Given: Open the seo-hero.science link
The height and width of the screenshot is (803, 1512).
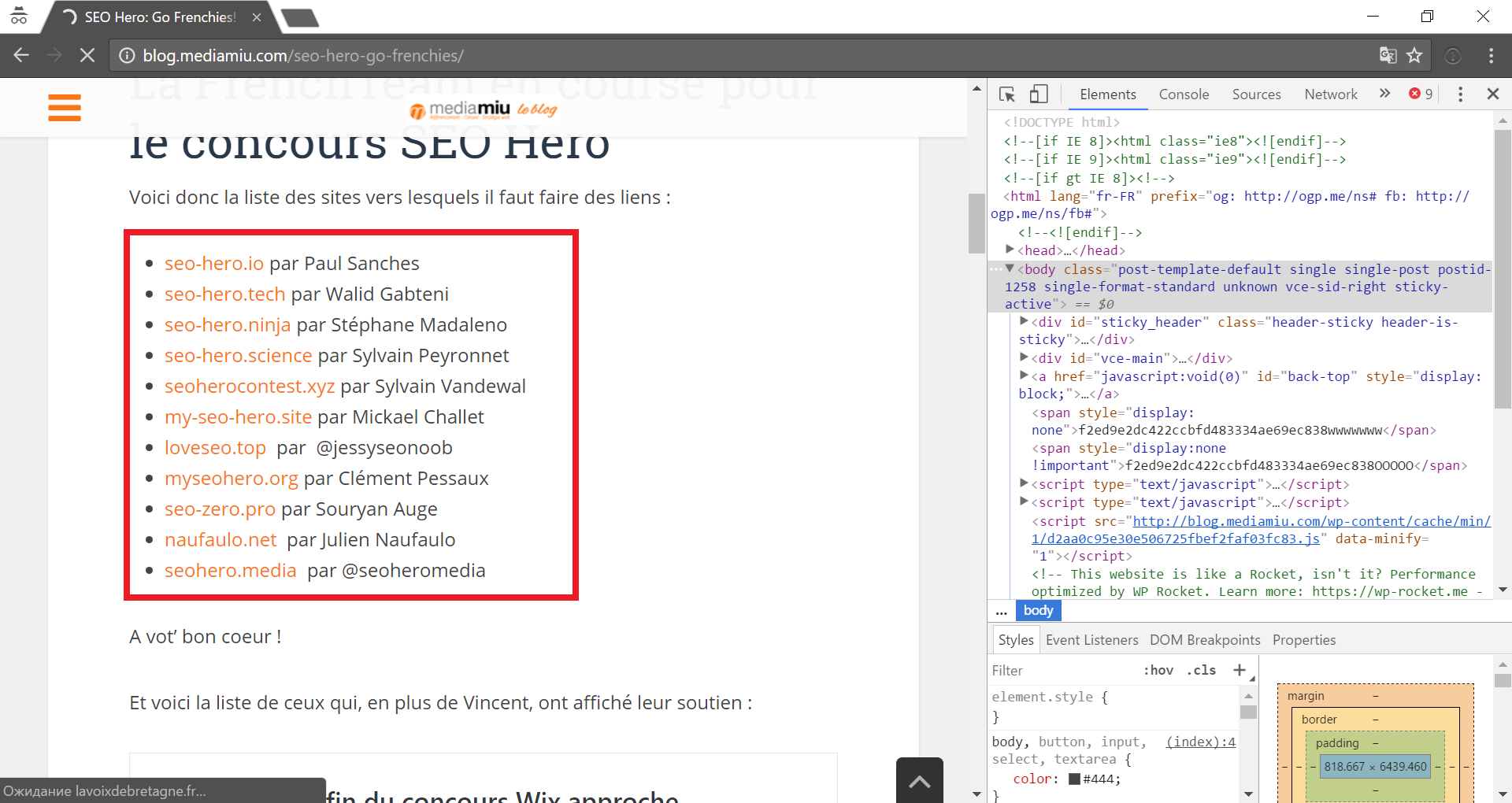Looking at the screenshot, I should (239, 355).
